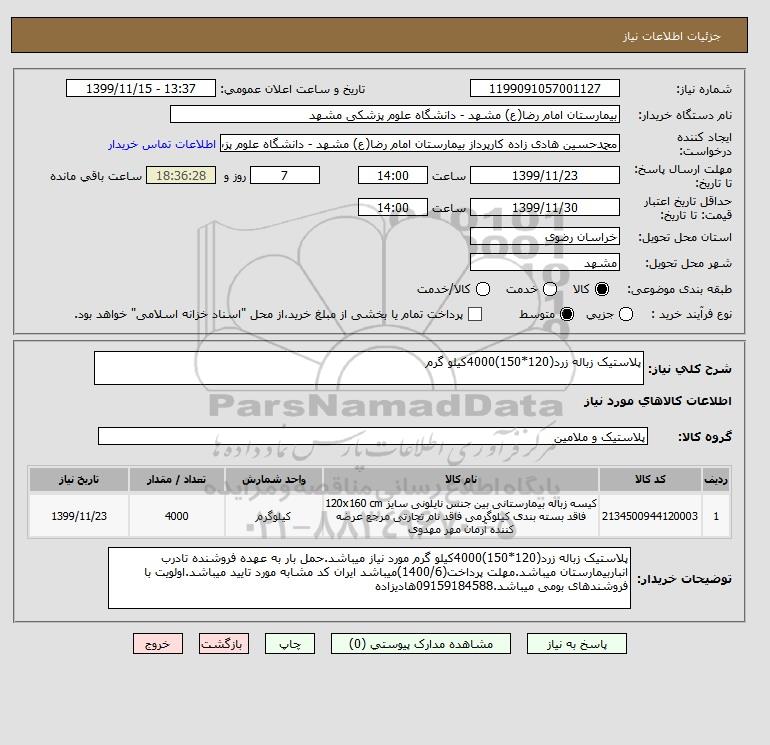
Task: Click the delivery city field مشهد
Action: tap(545, 263)
